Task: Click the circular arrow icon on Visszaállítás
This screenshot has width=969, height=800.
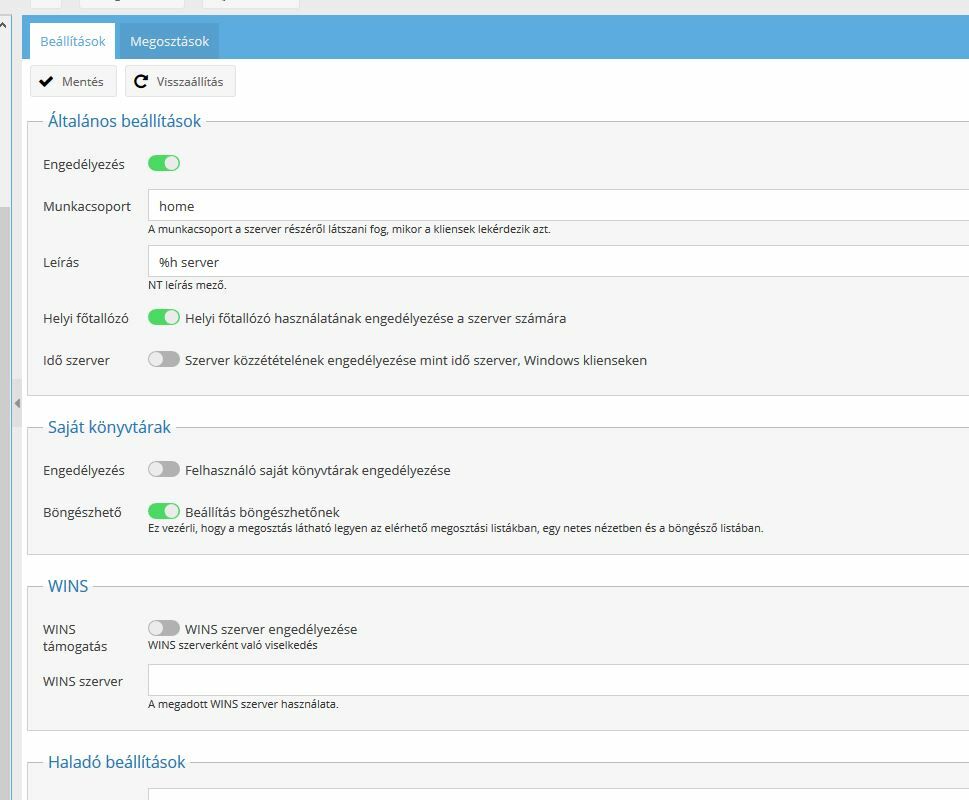Action: 141,82
